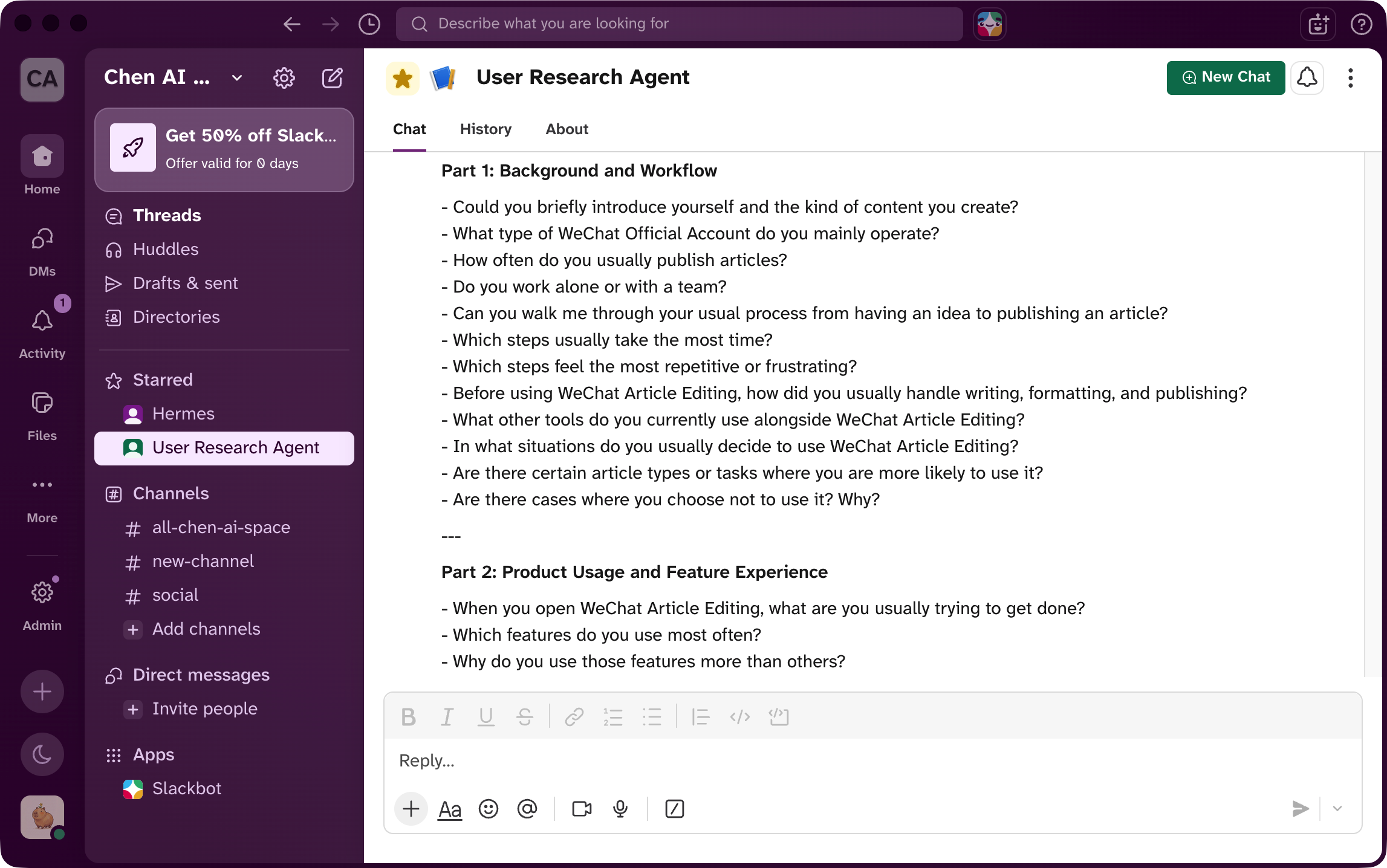Viewport: 1387px width, 868px height.
Task: Toggle inline code formatting
Action: pyautogui.click(x=740, y=717)
